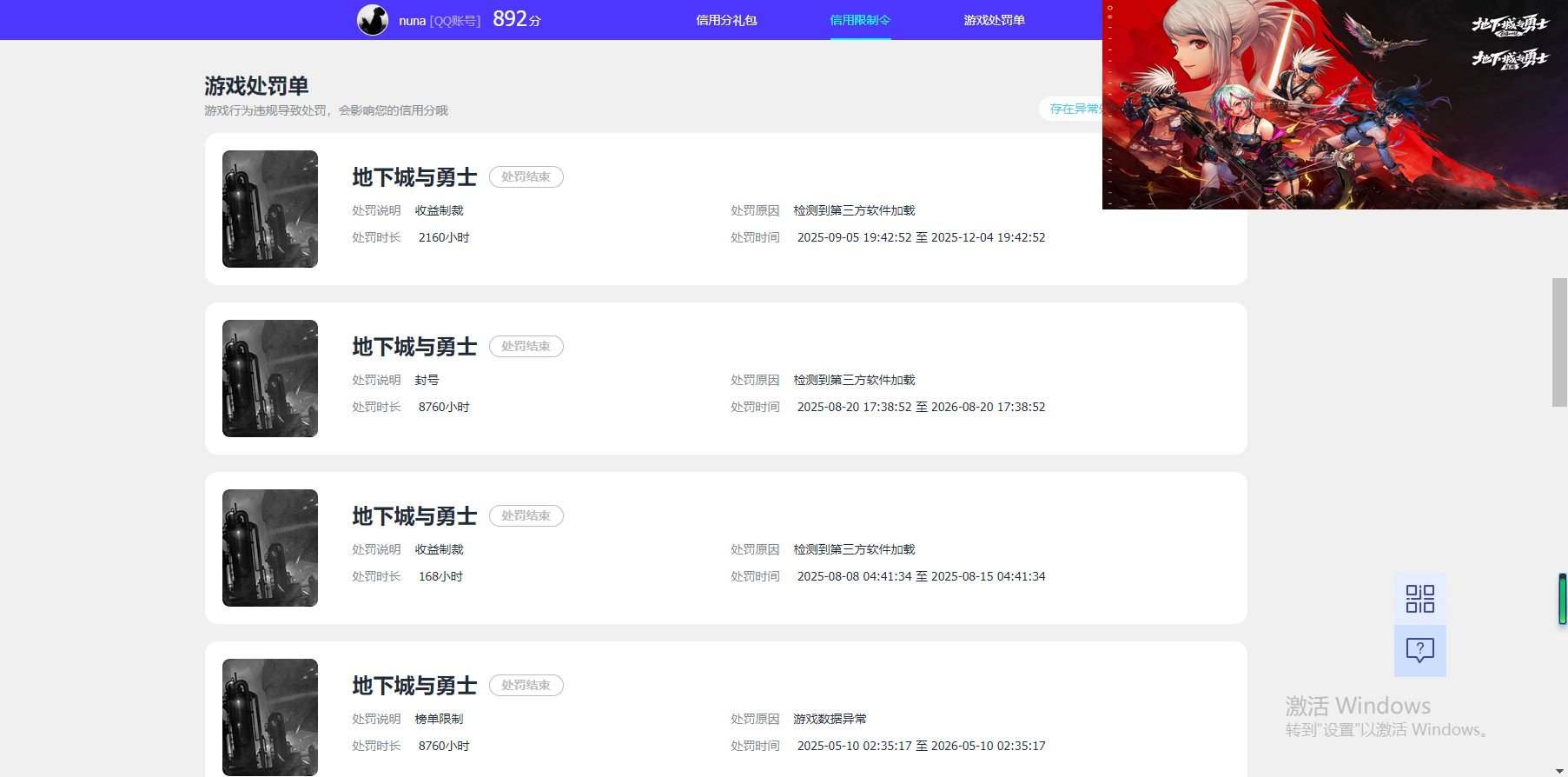Click 处罚结束 badge in the 封号 card
This screenshot has height=777, width=1568.
point(526,346)
